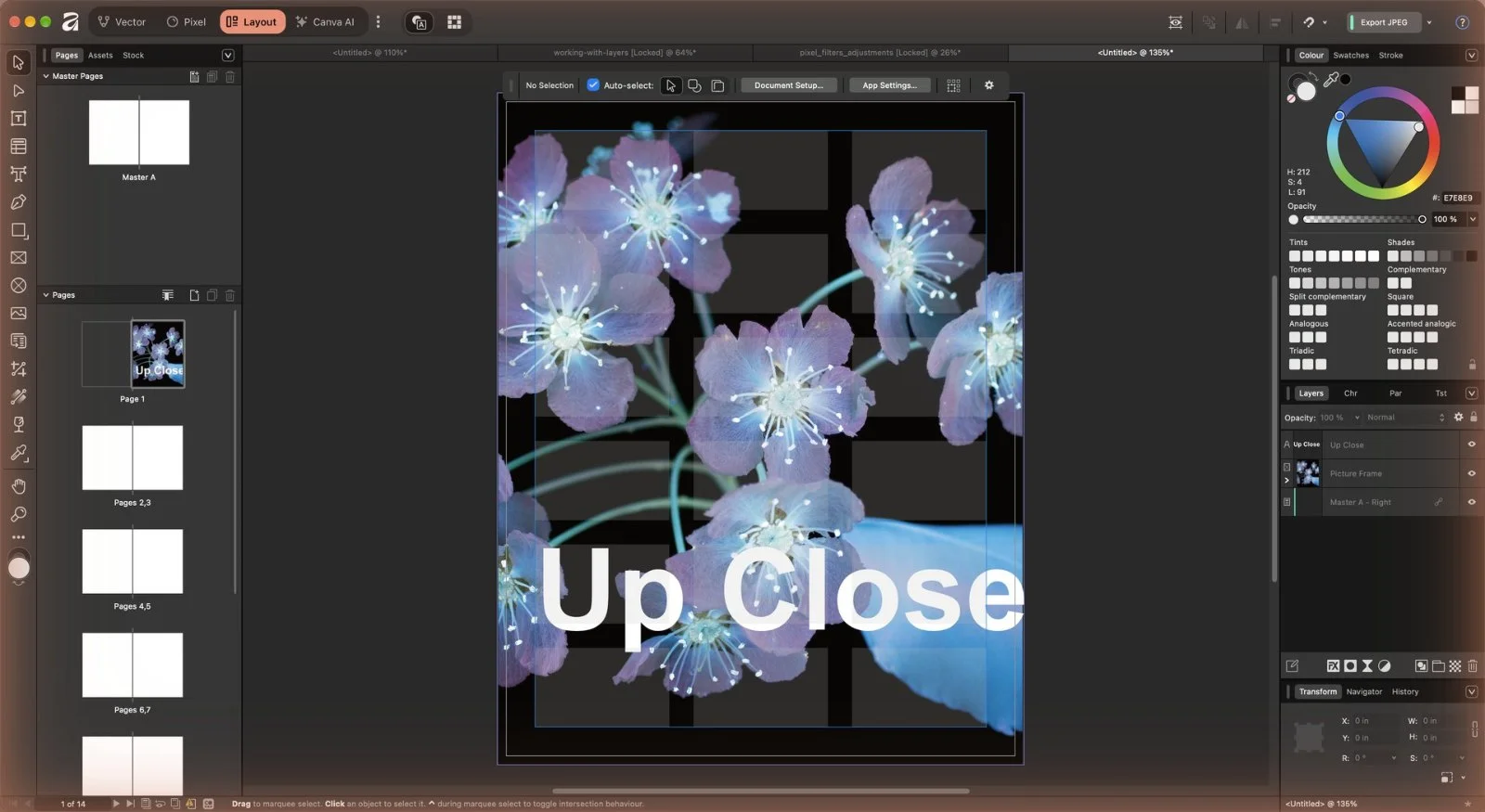Hide the Master A - Right layer

[x=1471, y=502]
